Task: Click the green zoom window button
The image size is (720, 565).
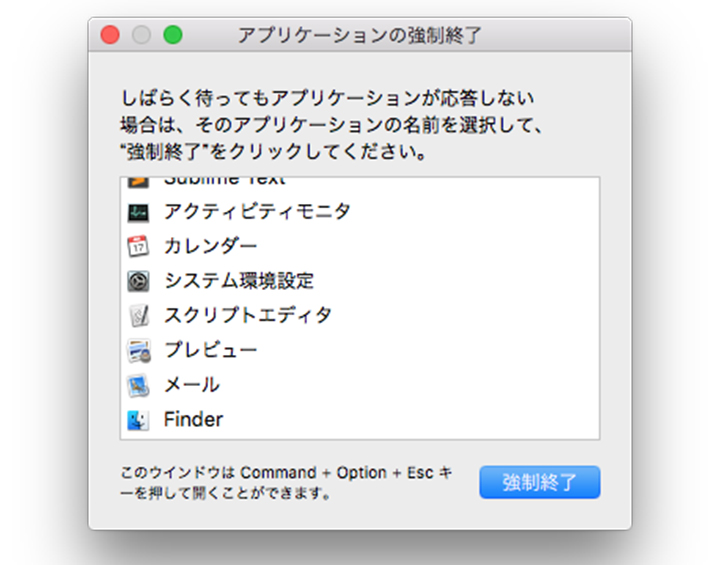Action: [173, 35]
